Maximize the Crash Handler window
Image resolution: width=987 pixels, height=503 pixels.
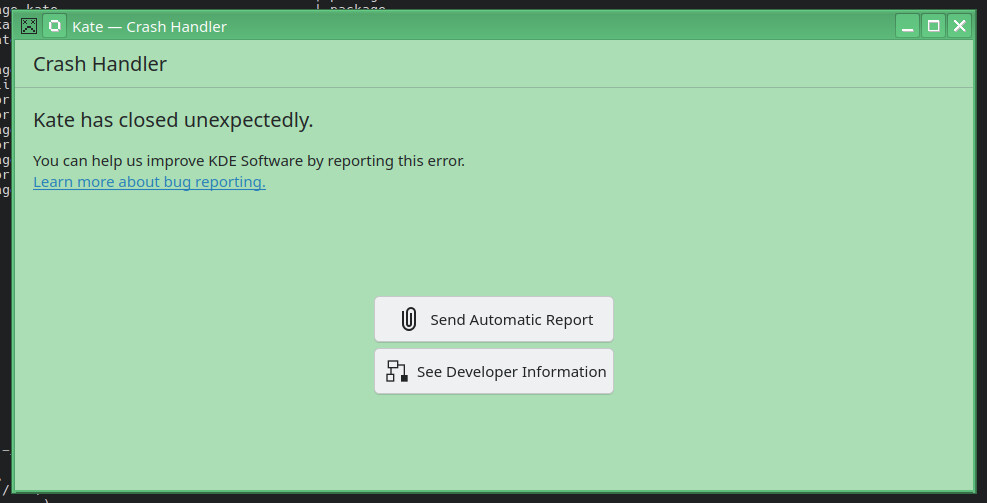pyautogui.click(x=933, y=26)
